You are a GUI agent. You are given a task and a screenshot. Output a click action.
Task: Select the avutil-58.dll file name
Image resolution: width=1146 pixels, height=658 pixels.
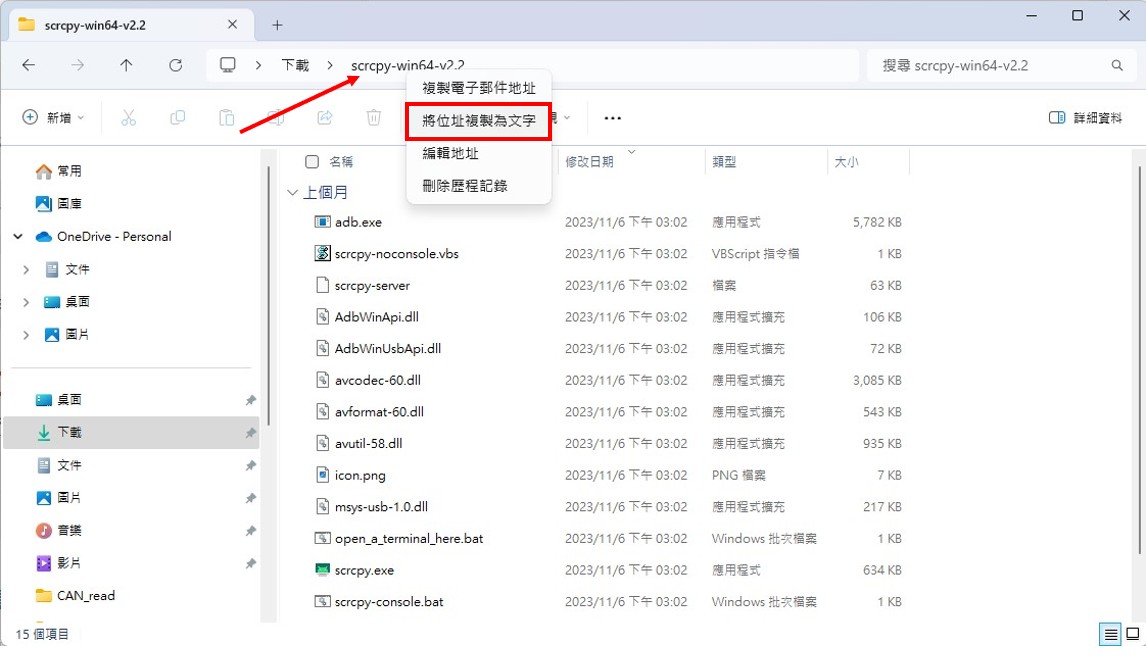[368, 443]
